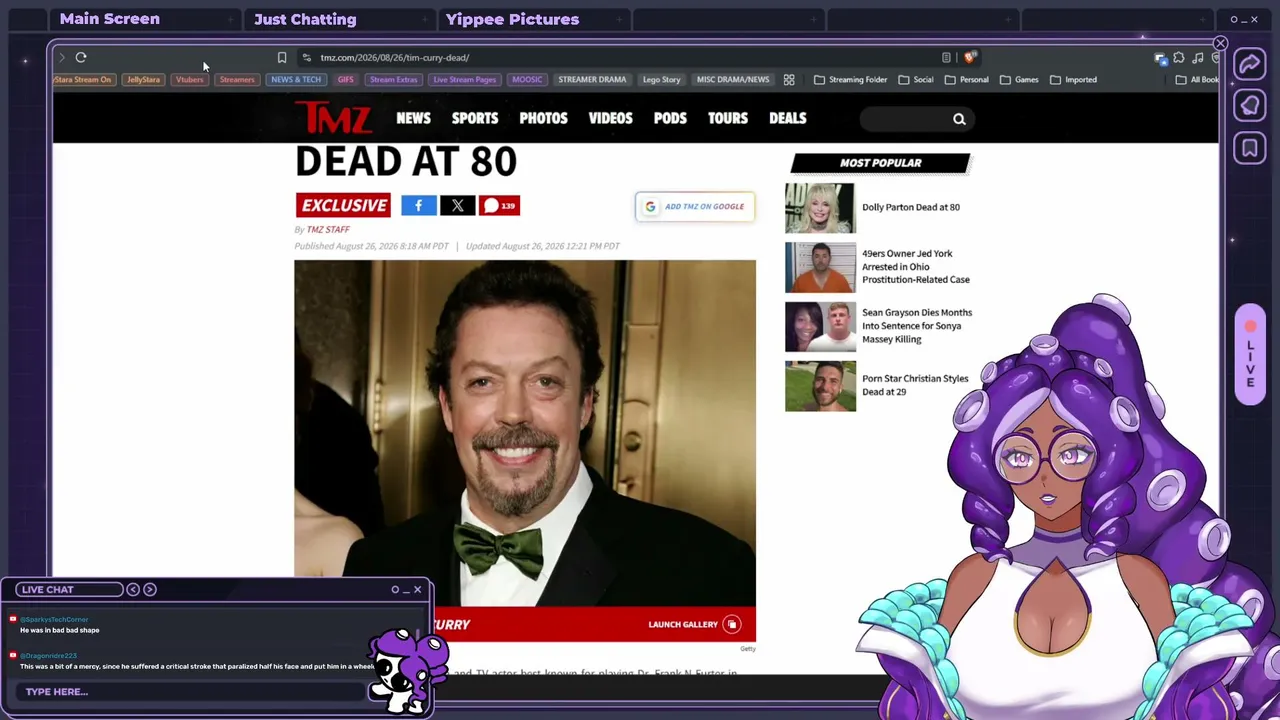
Task: Go to the TMZ VIDEOS section
Action: tap(610, 118)
